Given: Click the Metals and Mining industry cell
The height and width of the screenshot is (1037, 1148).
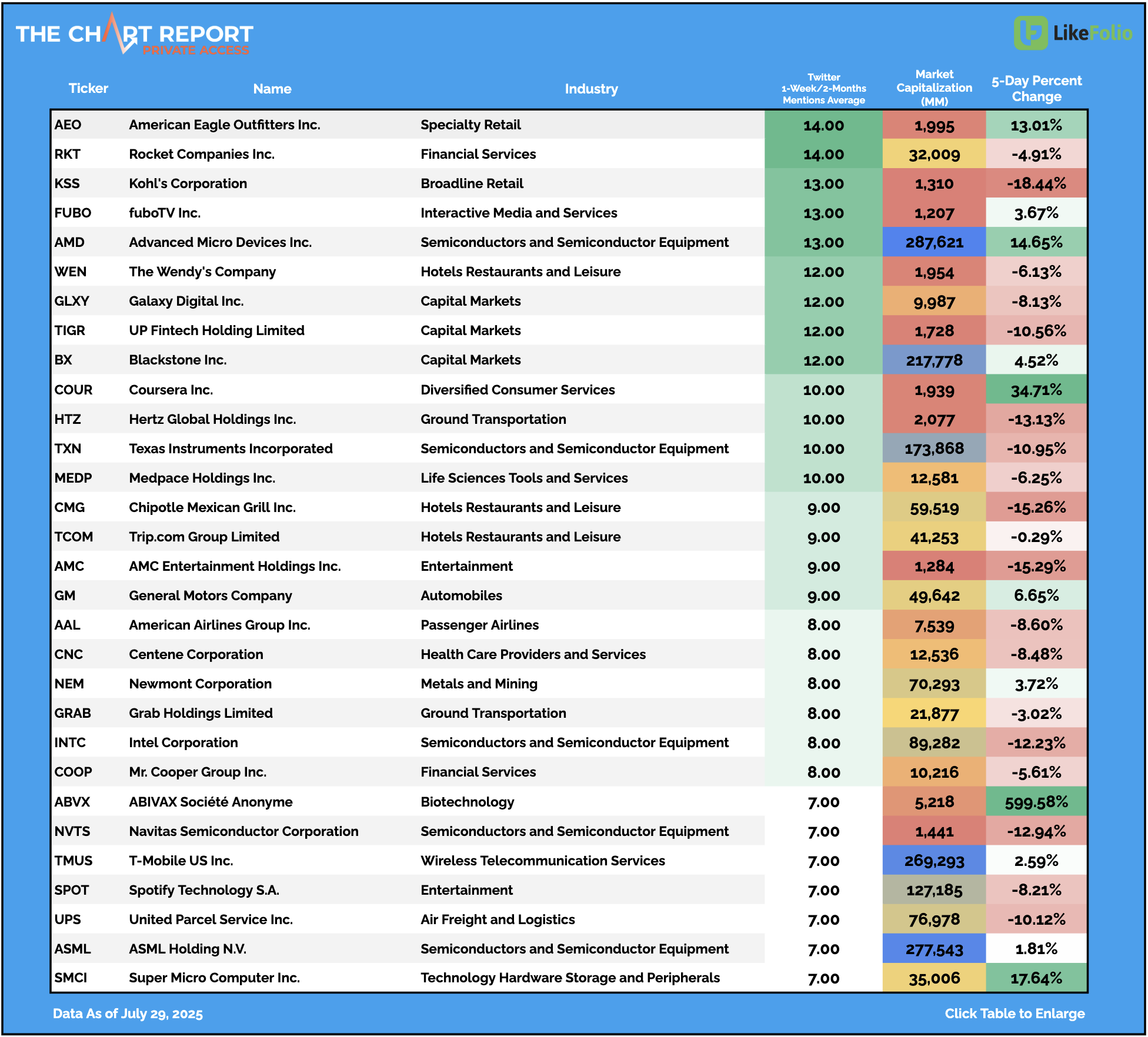Looking at the screenshot, I should (x=479, y=684).
